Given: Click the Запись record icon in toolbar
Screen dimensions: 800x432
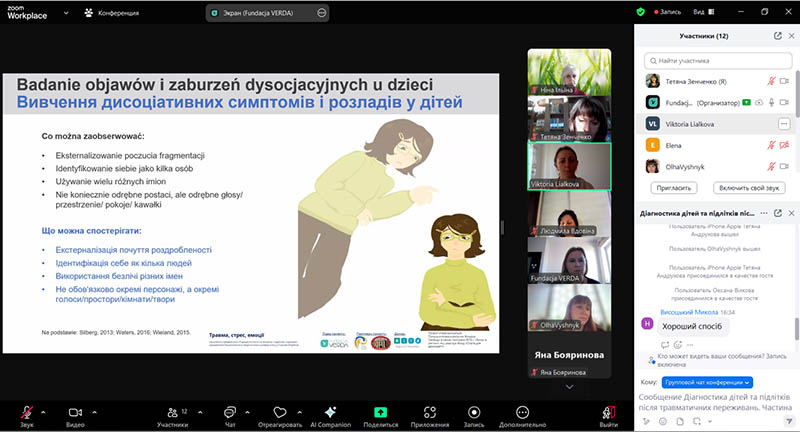Looking at the screenshot, I should click(x=474, y=412).
